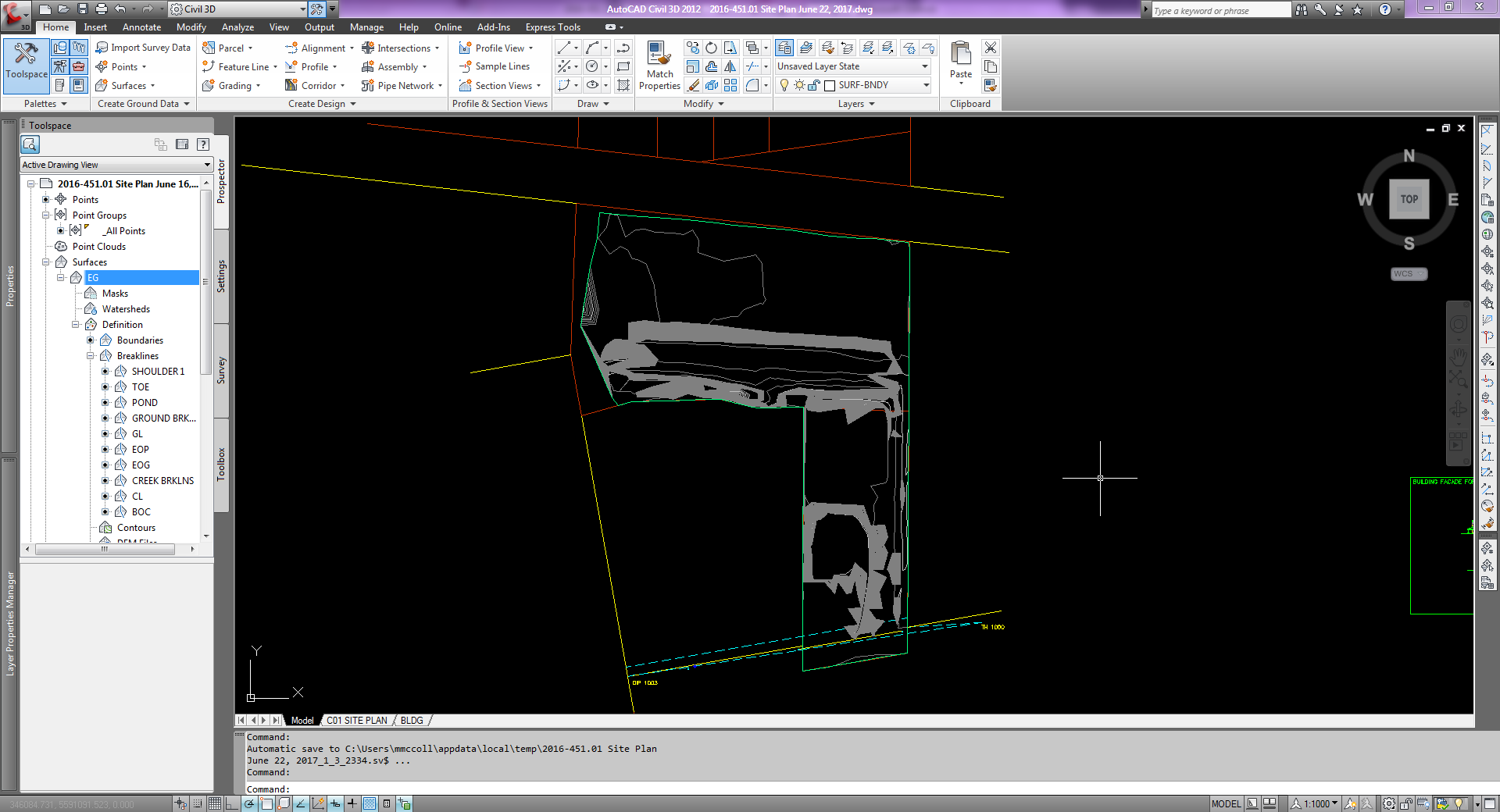Open the C01 SITE PLAN layout tab
Viewport: 1500px width, 812px height.
click(x=357, y=720)
